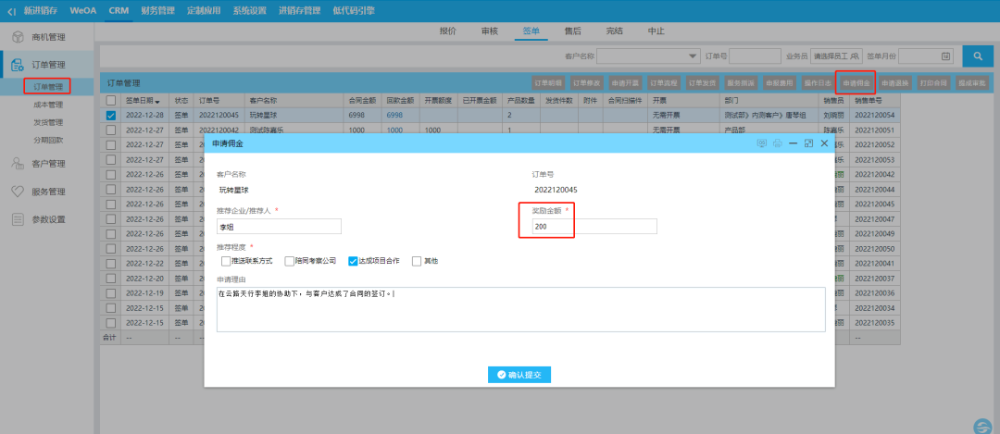This screenshot has height=434, width=1000.
Task: Minimize the 申请佣金 dialog
Action: (793, 143)
